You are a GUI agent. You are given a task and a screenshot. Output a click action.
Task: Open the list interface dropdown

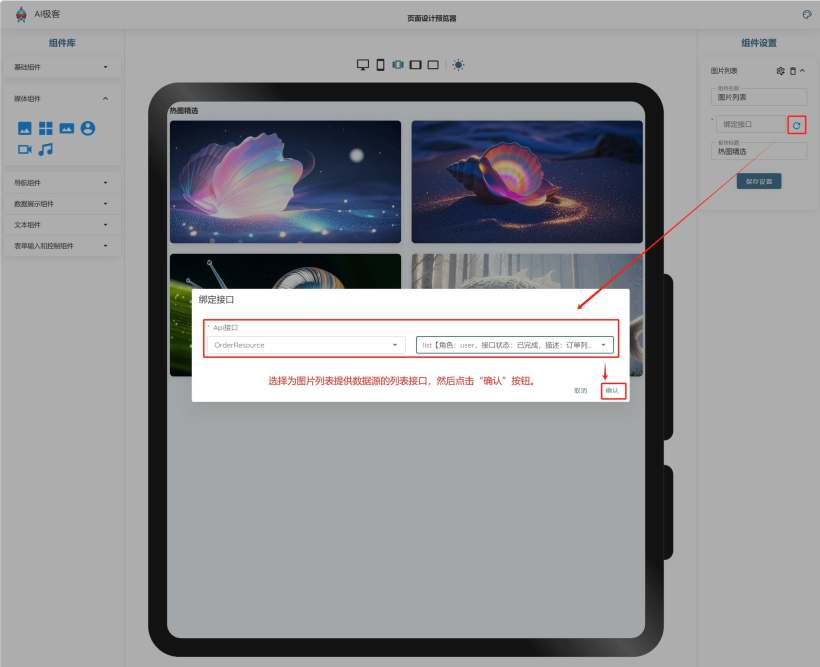[x=513, y=345]
